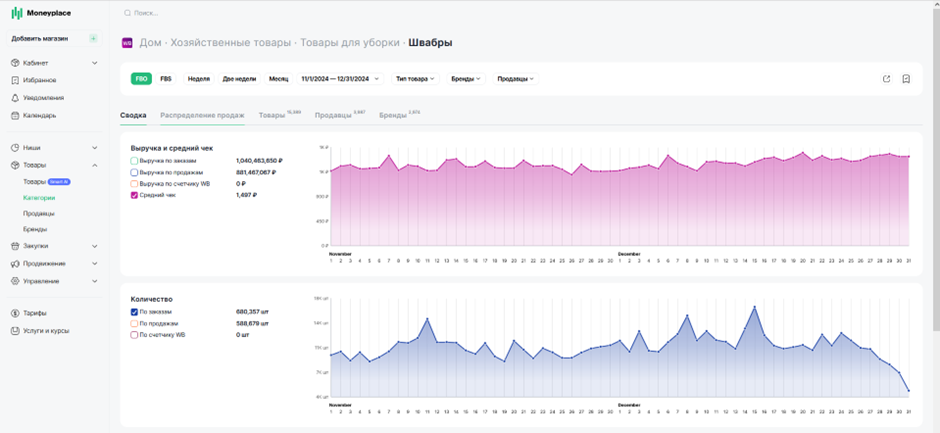Enable the Выручка по заказам checkbox
Viewport: 940px width, 433px height.
coord(134,161)
